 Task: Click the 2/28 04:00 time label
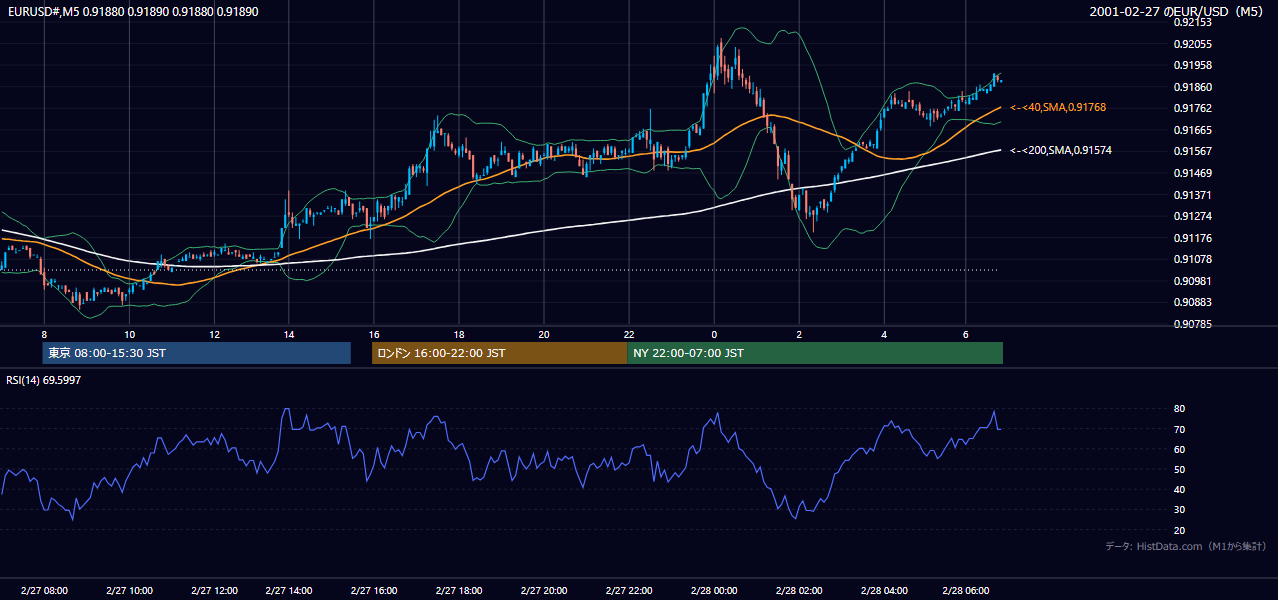pyautogui.click(x=884, y=591)
